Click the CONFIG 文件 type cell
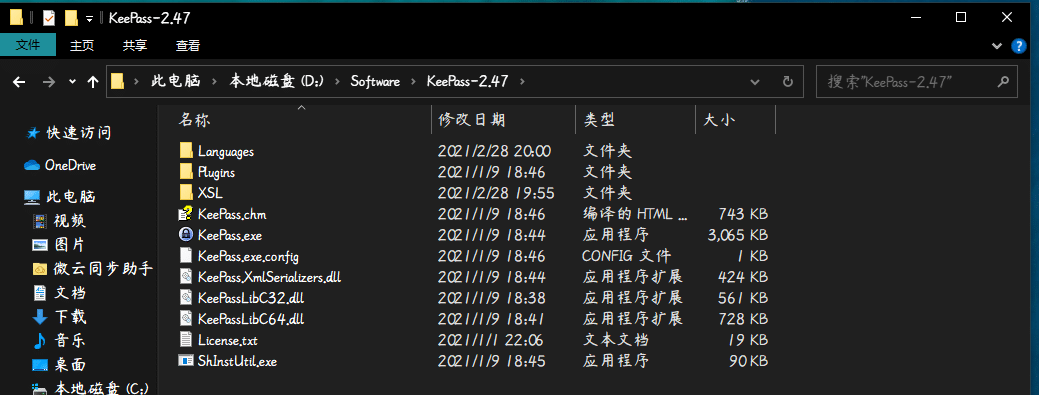 [x=626, y=256]
